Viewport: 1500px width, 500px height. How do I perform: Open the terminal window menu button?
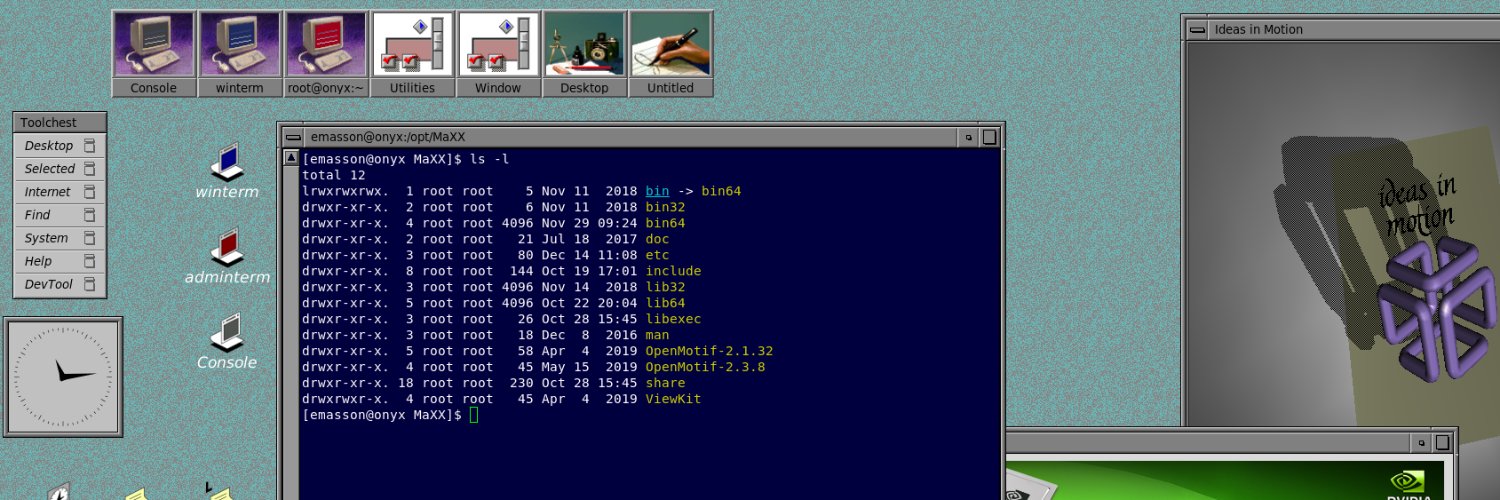click(x=292, y=137)
